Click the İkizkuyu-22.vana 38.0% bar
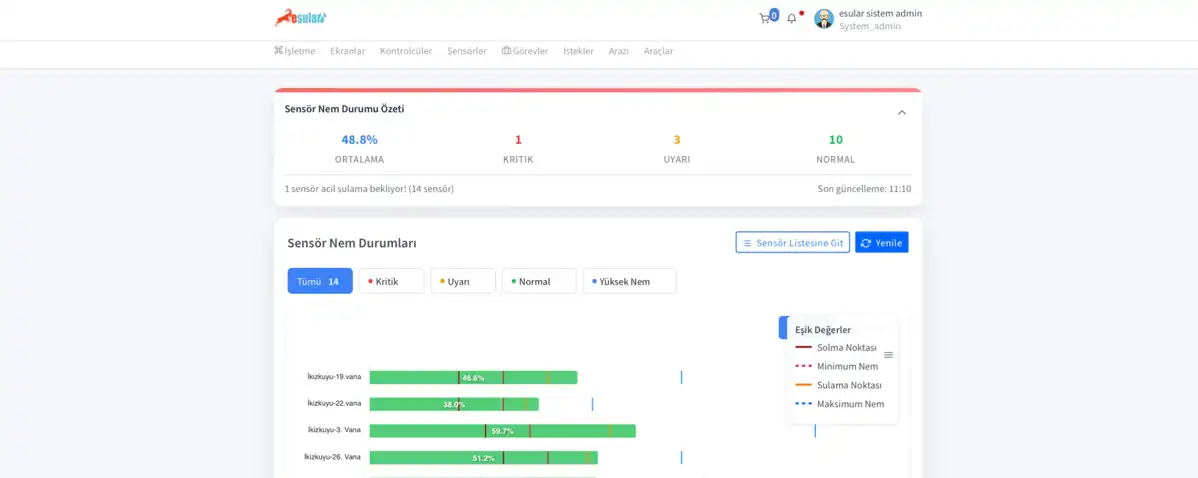 point(454,404)
